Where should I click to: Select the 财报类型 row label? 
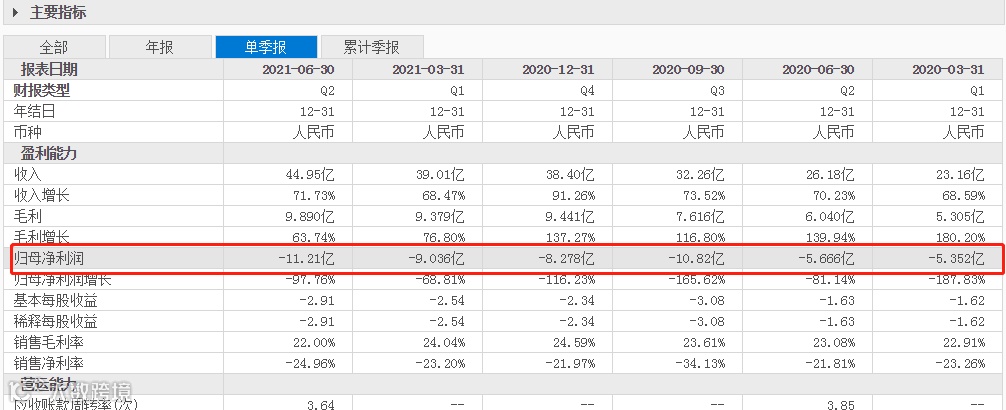click(42, 90)
